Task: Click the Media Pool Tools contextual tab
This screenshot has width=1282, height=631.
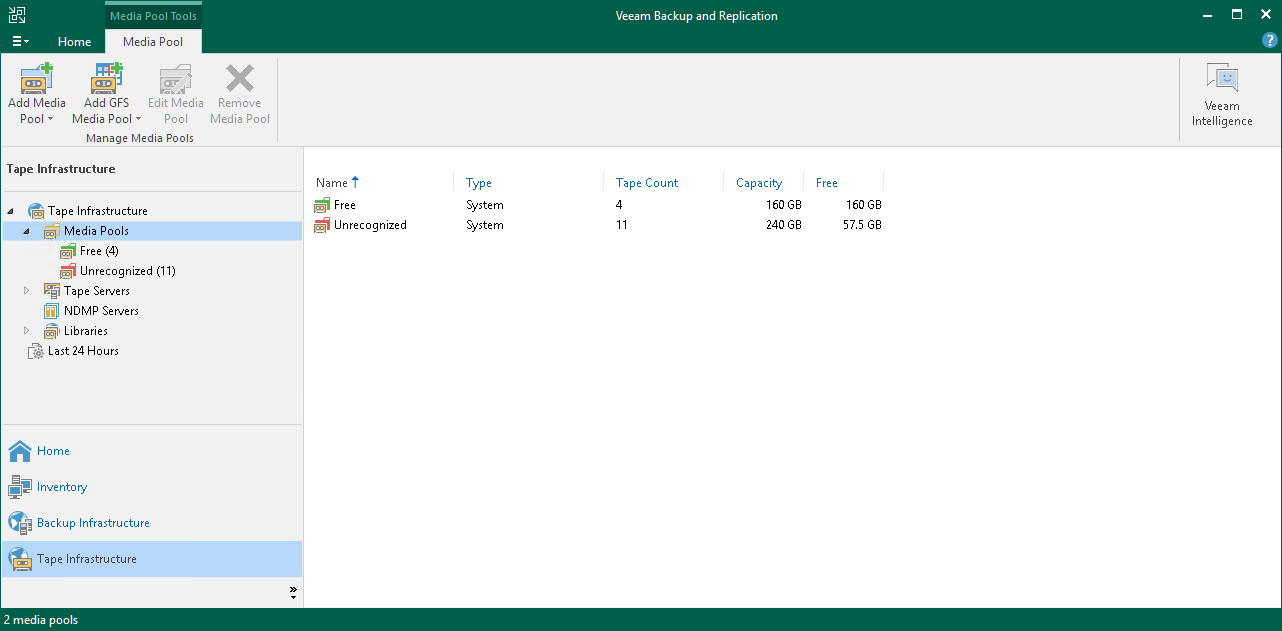Action: [x=153, y=16]
